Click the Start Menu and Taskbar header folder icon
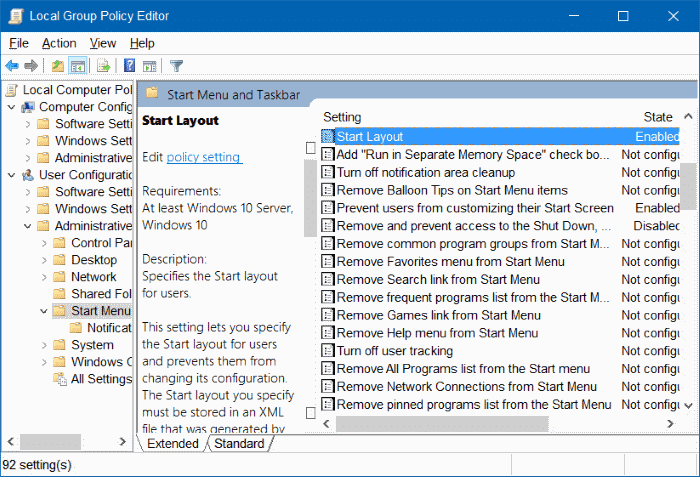The image size is (700, 477). pos(153,93)
